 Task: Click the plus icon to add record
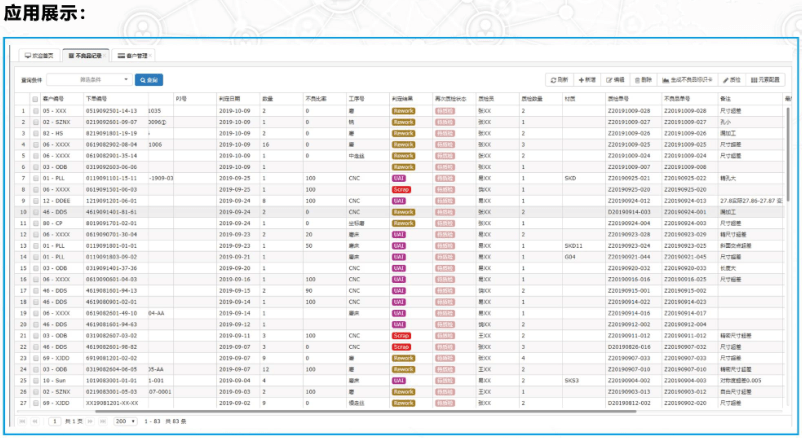pos(581,80)
